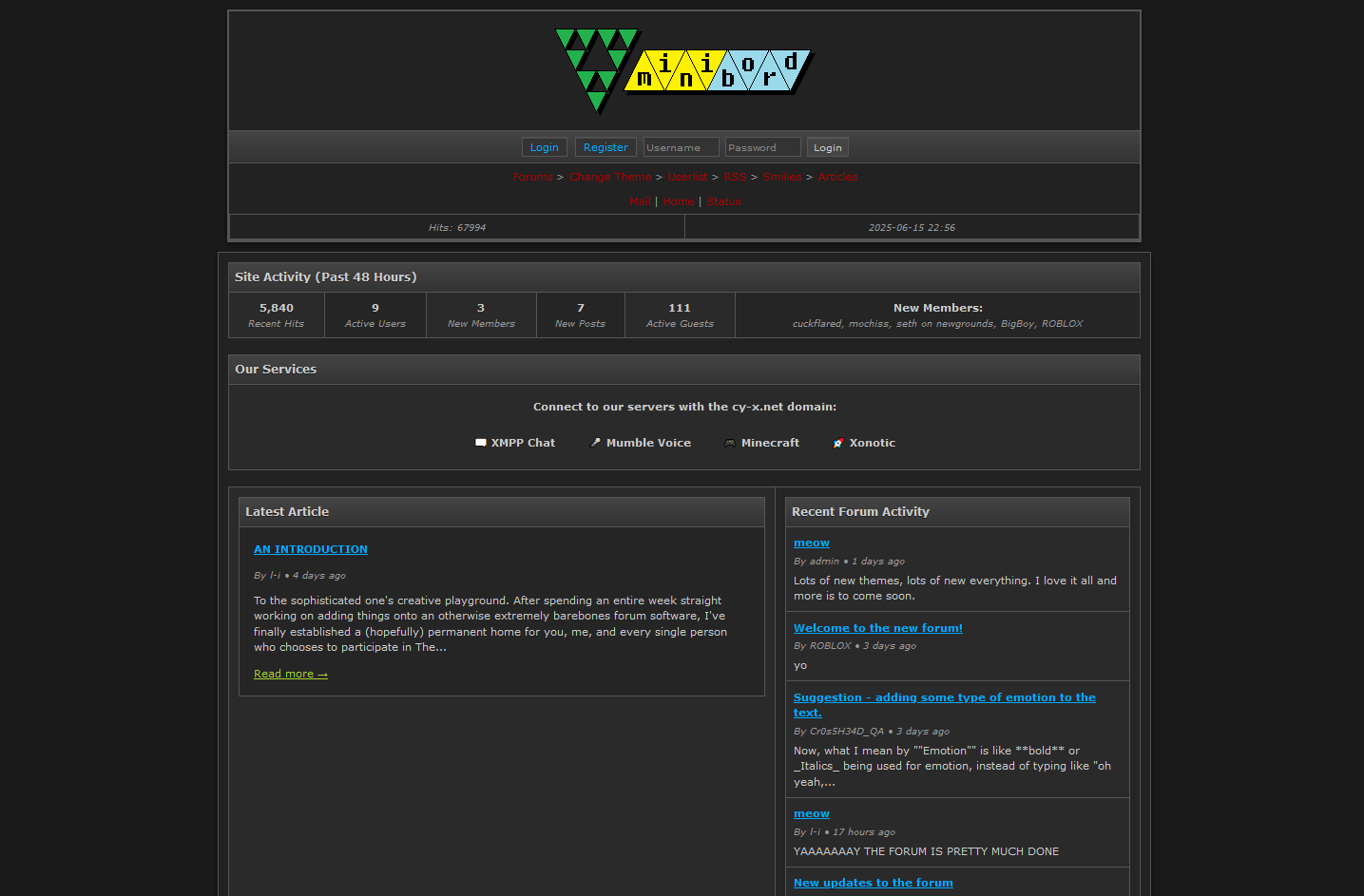The image size is (1364, 896).
Task: Open Welcome to the new forum thread
Action: point(878,628)
